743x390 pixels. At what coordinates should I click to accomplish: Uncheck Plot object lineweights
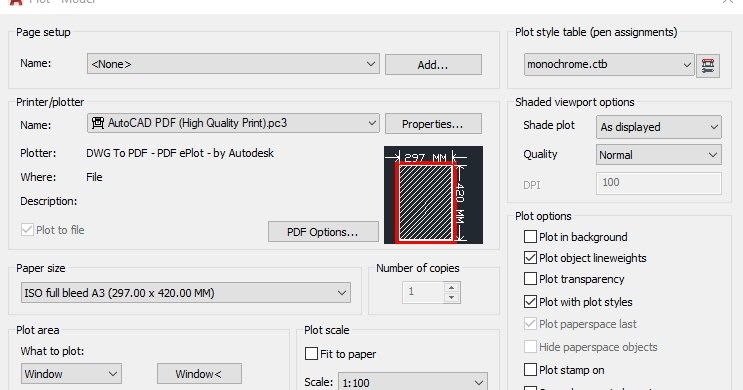point(530,258)
